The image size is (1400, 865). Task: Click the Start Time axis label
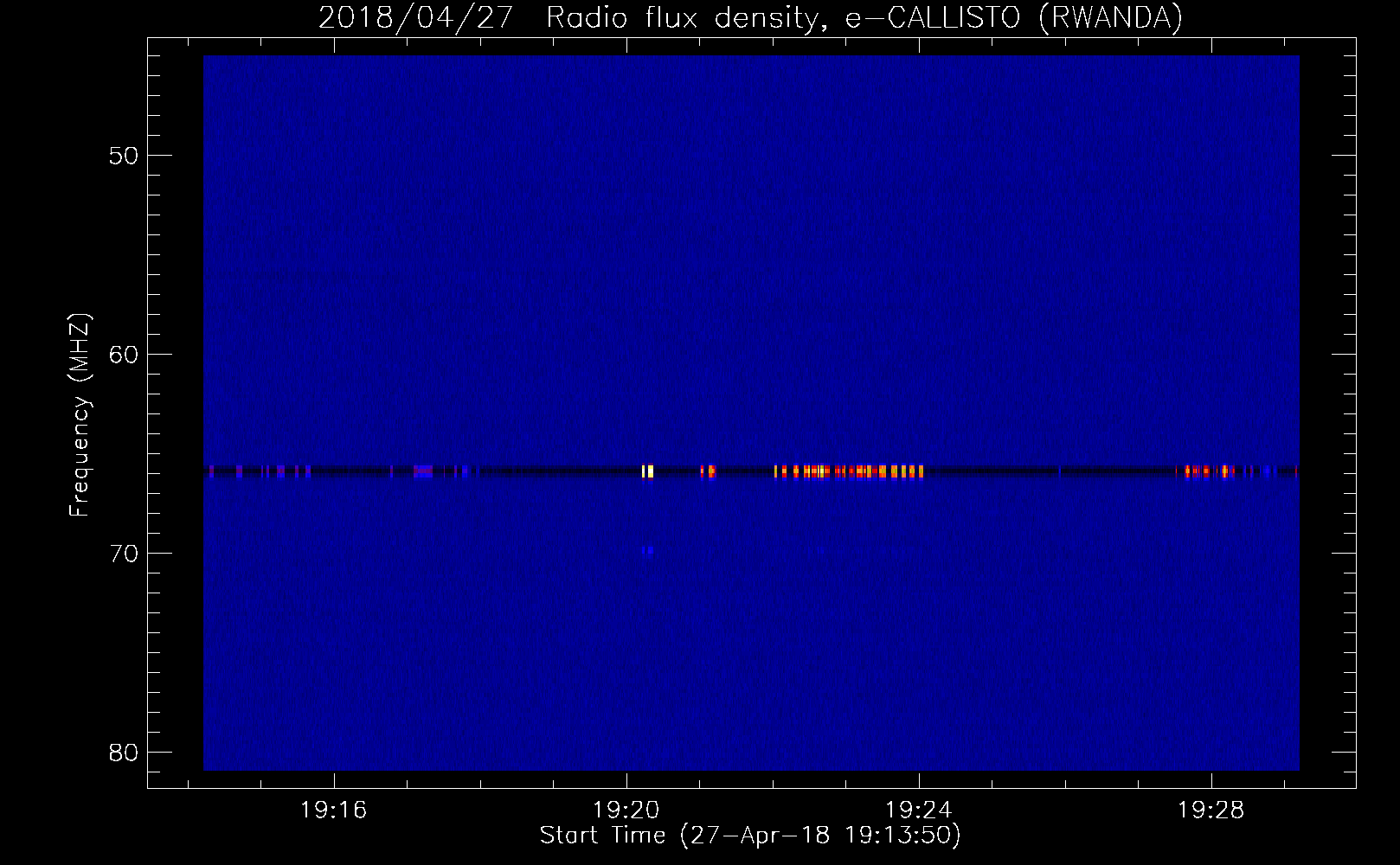coord(750,836)
